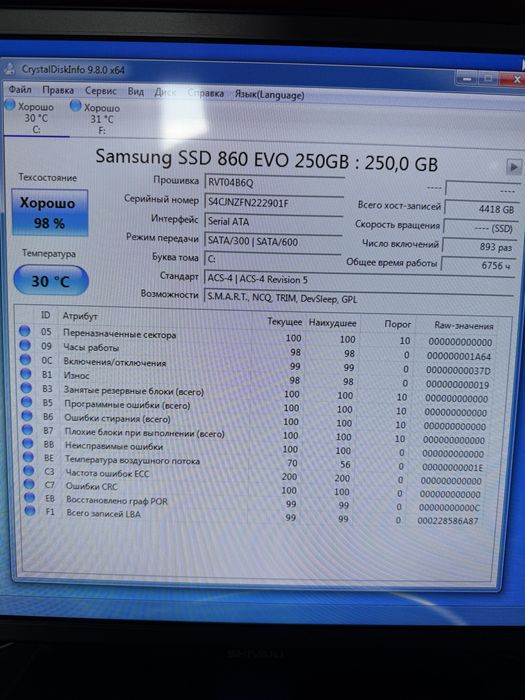
Task: Click the Наихудшее column header
Action: pyautogui.click(x=333, y=323)
